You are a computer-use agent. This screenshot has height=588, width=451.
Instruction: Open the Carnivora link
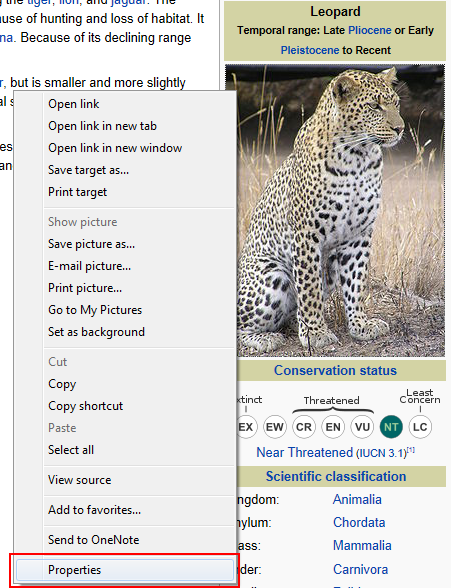click(x=360, y=569)
